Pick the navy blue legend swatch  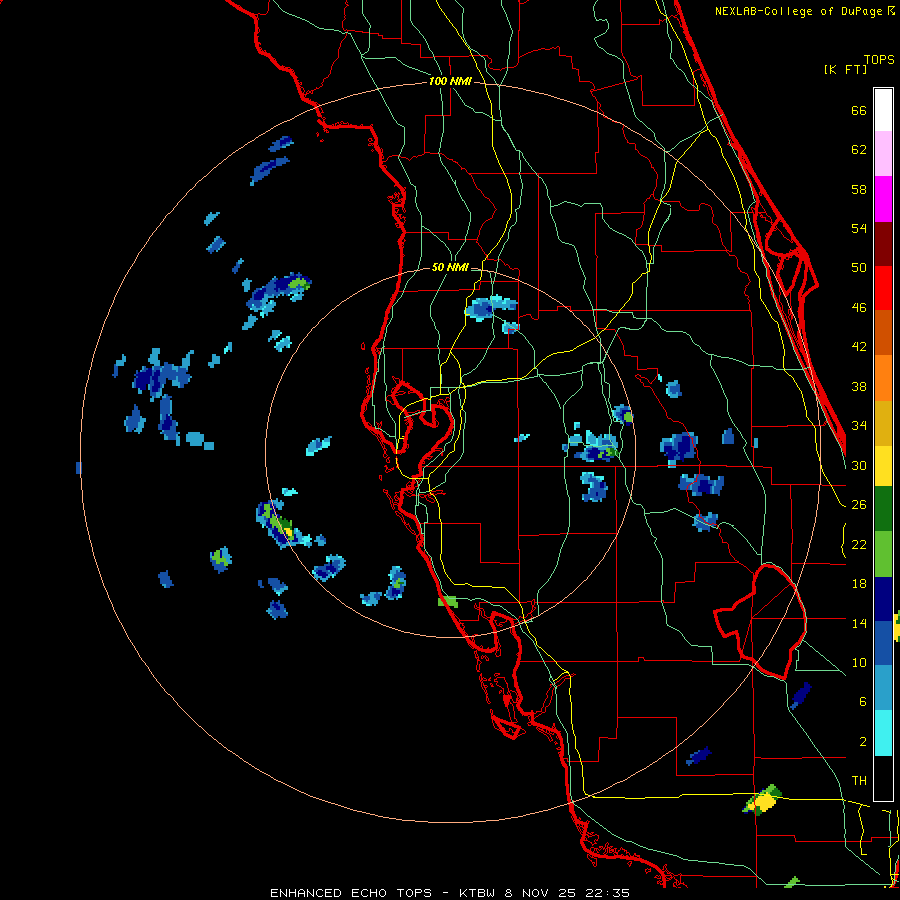pyautogui.click(x=883, y=599)
